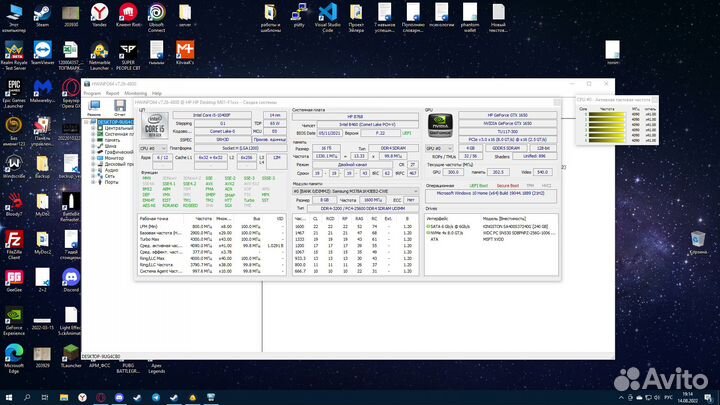Open GeForce Experience desktop icon

pos(14,320)
